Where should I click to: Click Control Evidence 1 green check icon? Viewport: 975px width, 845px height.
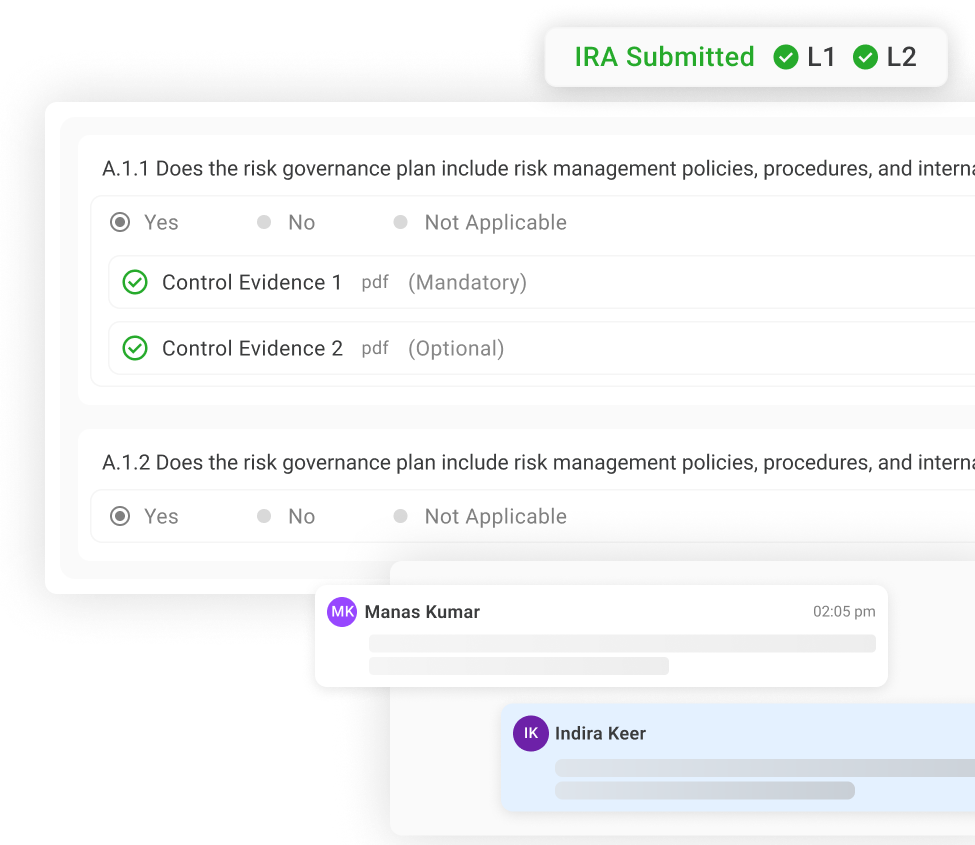click(x=135, y=283)
